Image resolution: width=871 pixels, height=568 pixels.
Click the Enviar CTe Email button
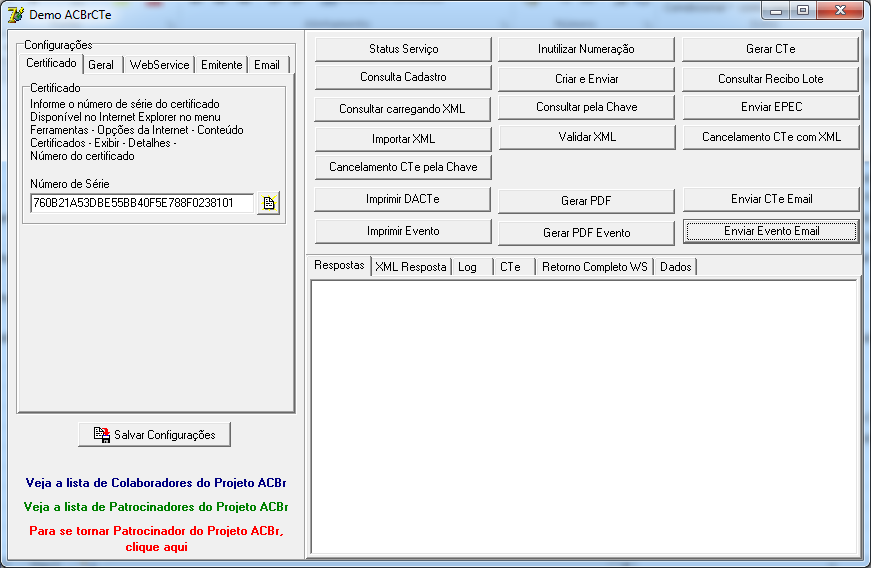pos(771,199)
